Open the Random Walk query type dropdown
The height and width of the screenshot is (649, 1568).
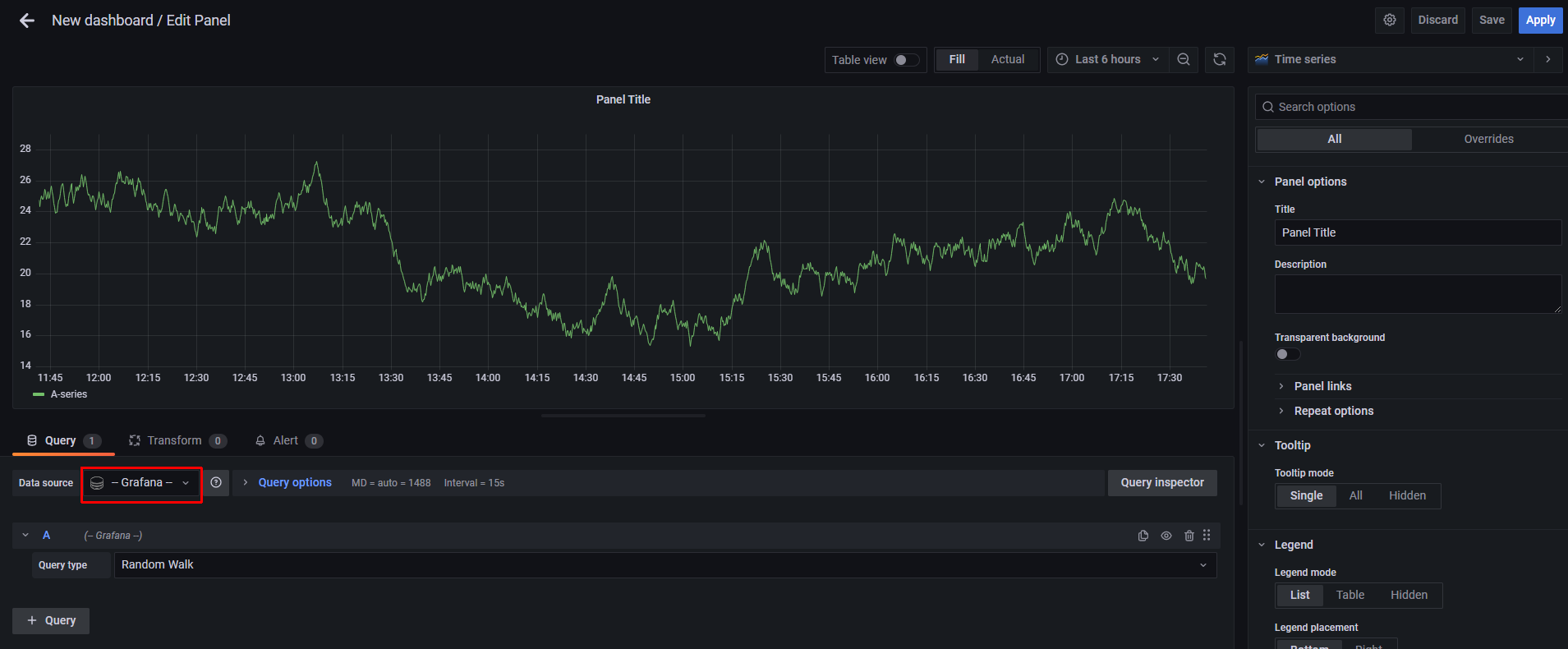(665, 565)
